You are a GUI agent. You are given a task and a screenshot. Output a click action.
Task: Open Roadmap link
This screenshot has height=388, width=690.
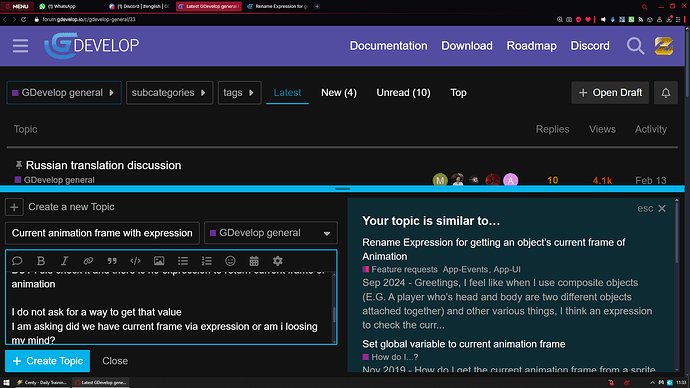coord(531,46)
